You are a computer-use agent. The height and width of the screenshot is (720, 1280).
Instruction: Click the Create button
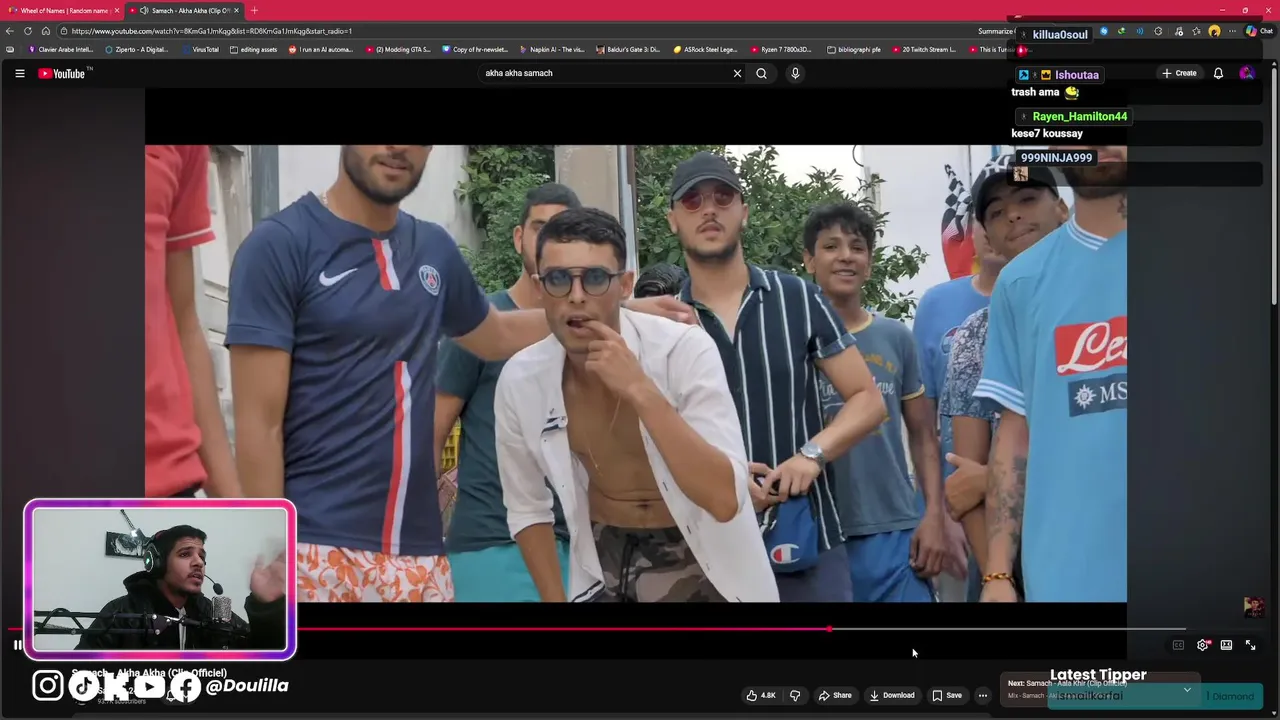[1179, 73]
